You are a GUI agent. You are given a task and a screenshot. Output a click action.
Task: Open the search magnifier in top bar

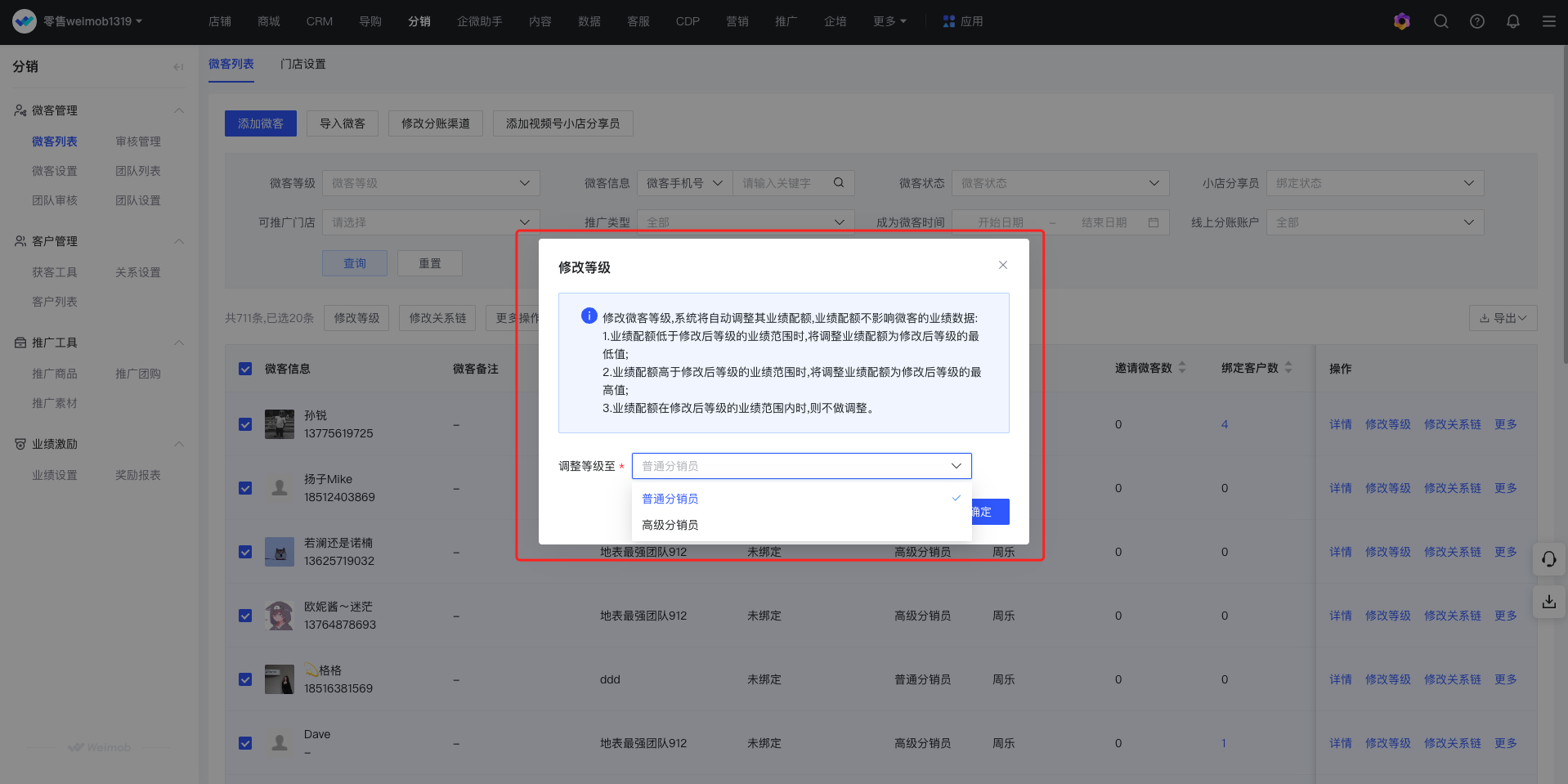pos(1440,21)
